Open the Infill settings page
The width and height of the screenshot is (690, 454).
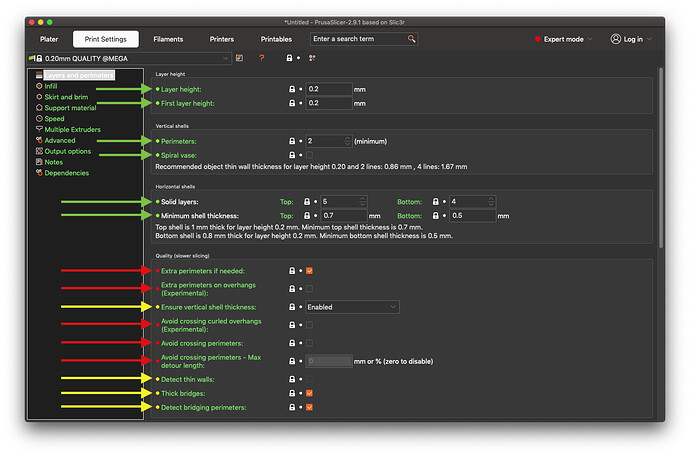(x=51, y=86)
